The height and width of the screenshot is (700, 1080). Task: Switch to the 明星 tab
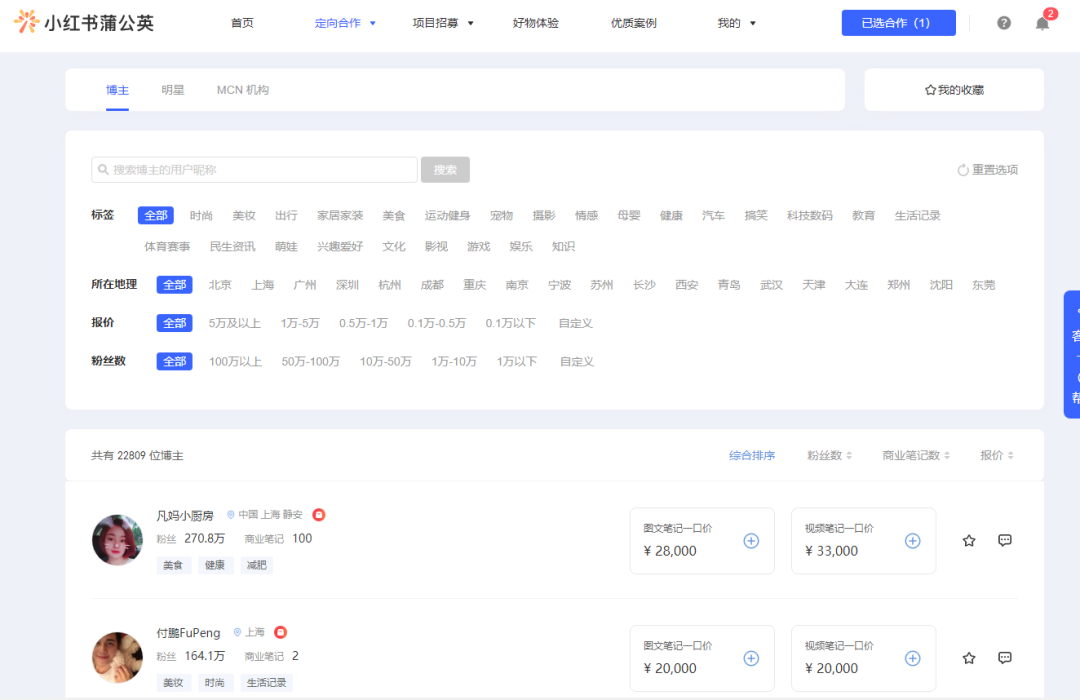[x=173, y=90]
